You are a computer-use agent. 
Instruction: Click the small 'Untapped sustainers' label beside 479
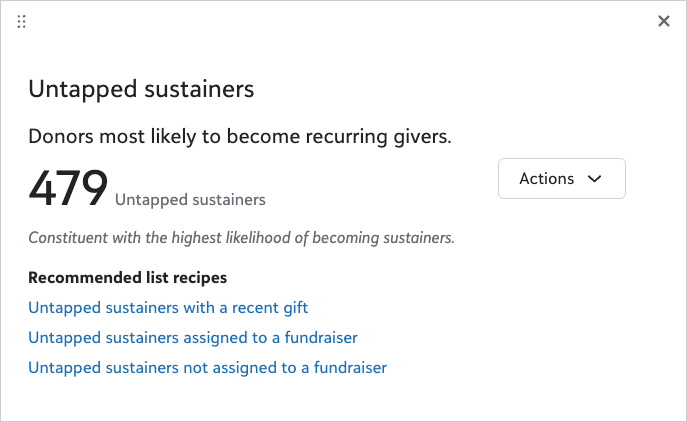190,200
